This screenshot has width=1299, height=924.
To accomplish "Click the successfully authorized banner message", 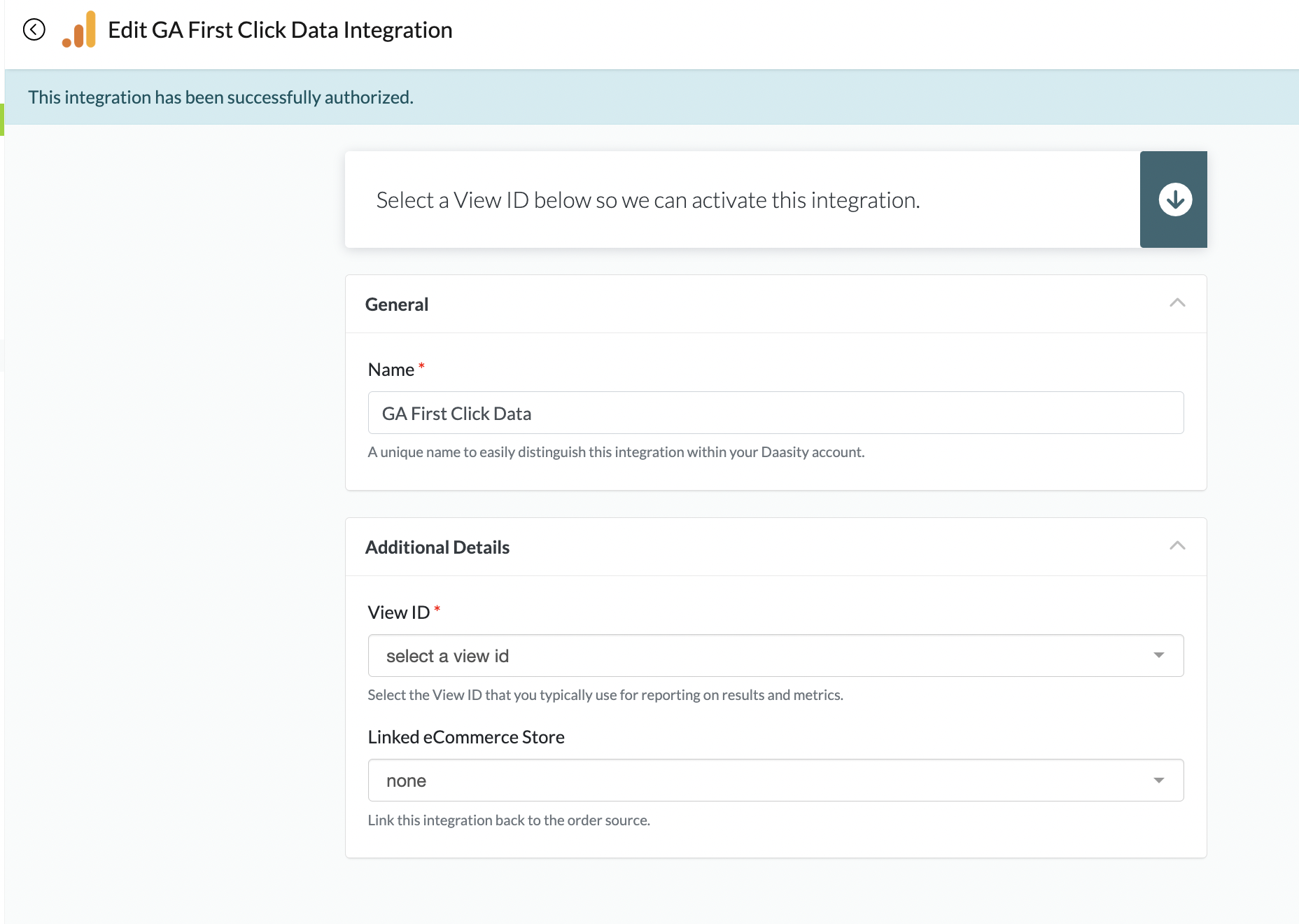I will 220,97.
